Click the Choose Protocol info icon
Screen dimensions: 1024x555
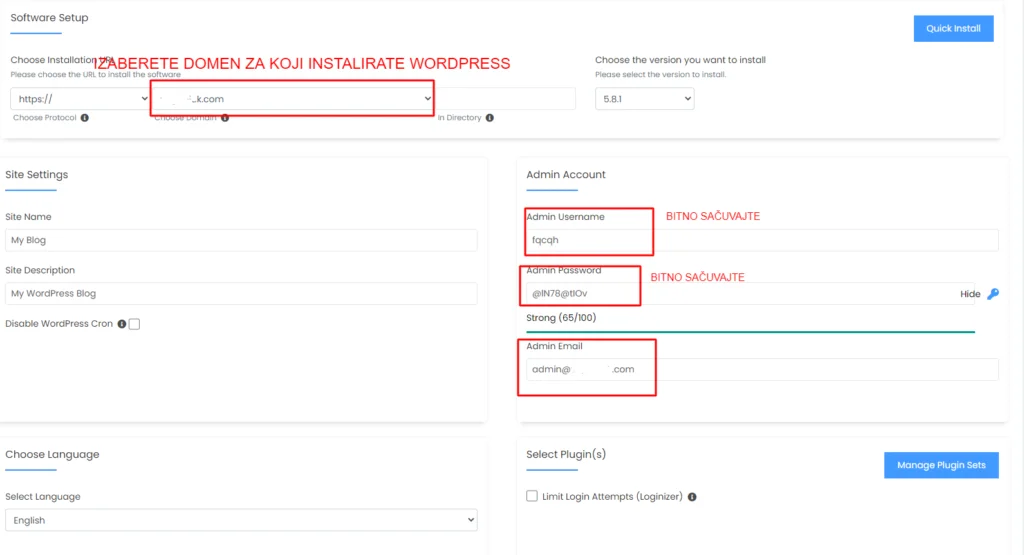pos(84,118)
